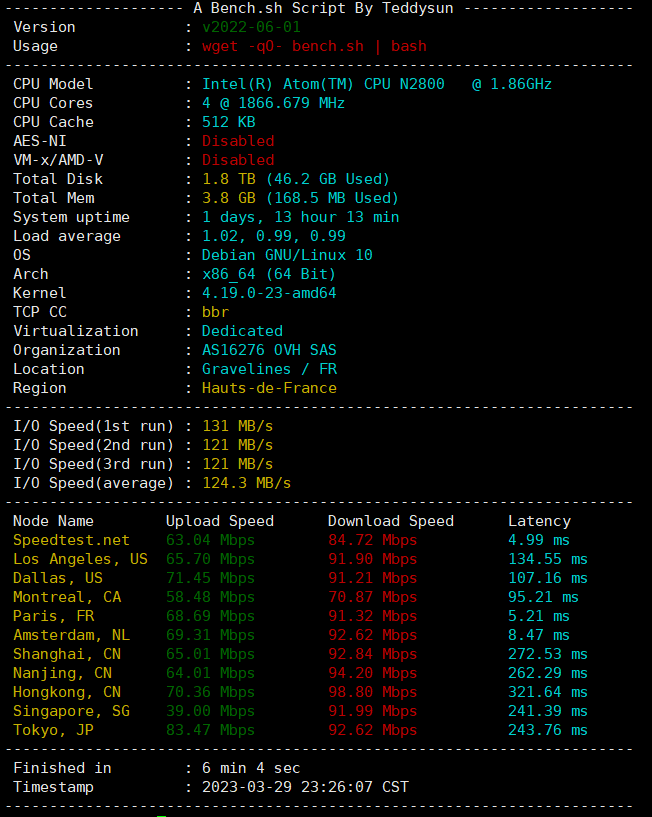
Task: Click the script version v2022-06-01
Action: (x=251, y=27)
